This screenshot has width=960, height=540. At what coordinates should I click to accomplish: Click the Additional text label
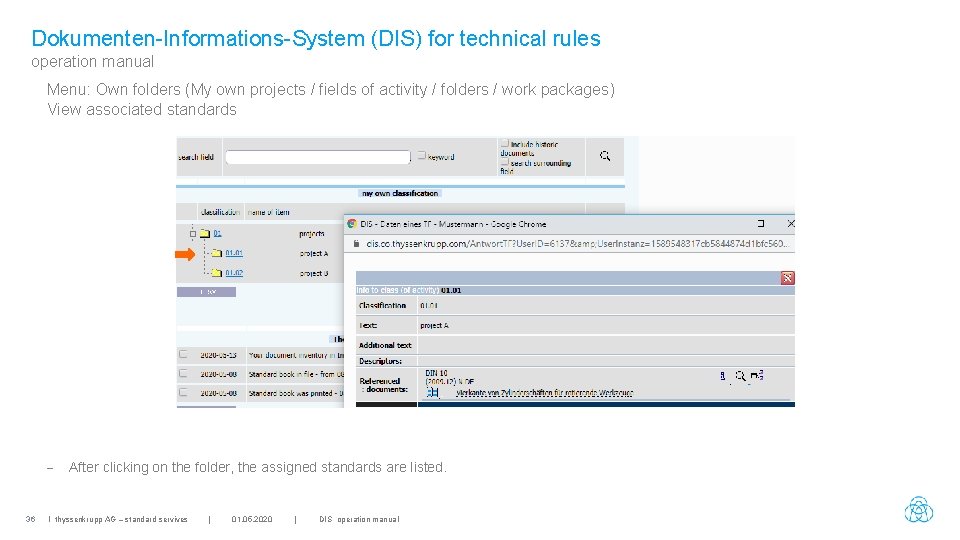coord(384,345)
